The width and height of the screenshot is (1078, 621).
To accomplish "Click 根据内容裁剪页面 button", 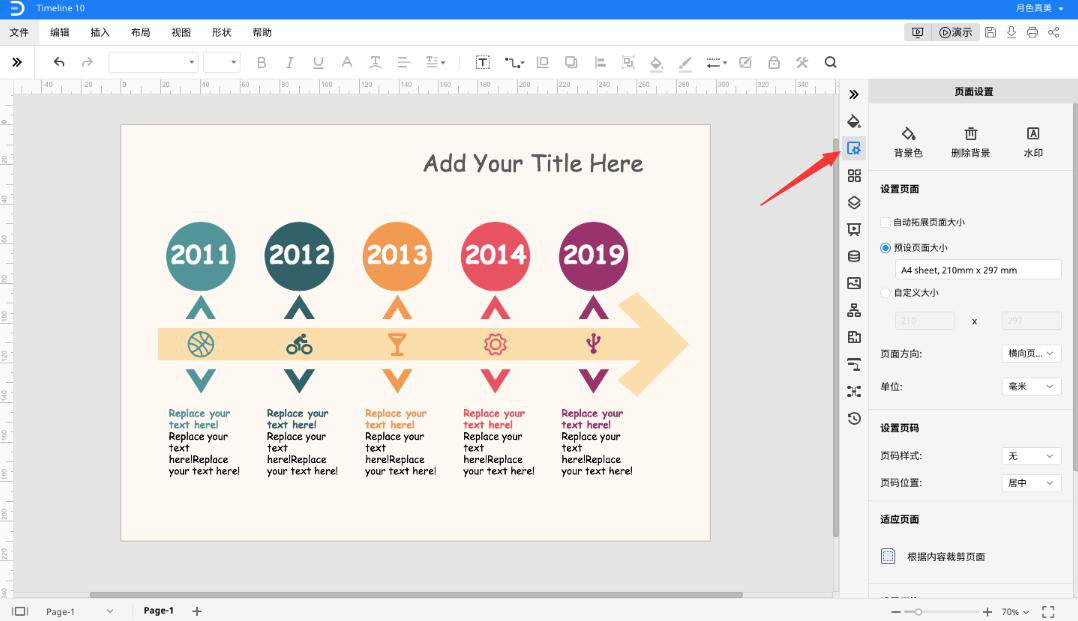I will click(934, 556).
